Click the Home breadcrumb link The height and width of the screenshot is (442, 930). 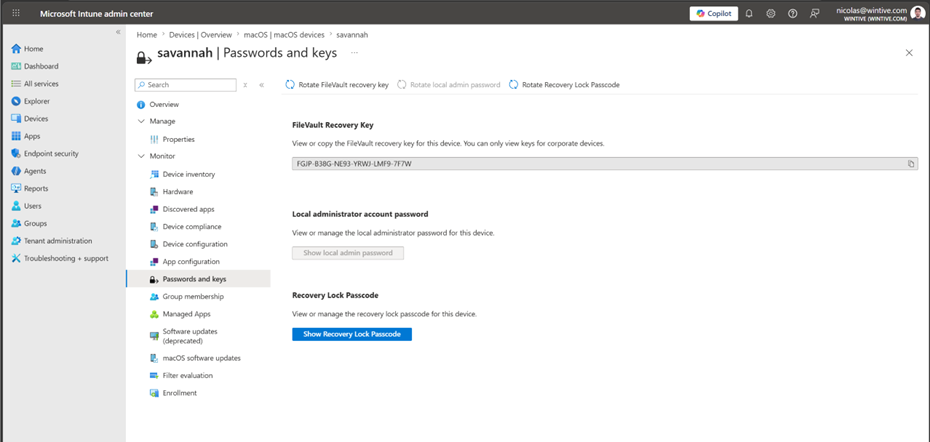coord(146,35)
